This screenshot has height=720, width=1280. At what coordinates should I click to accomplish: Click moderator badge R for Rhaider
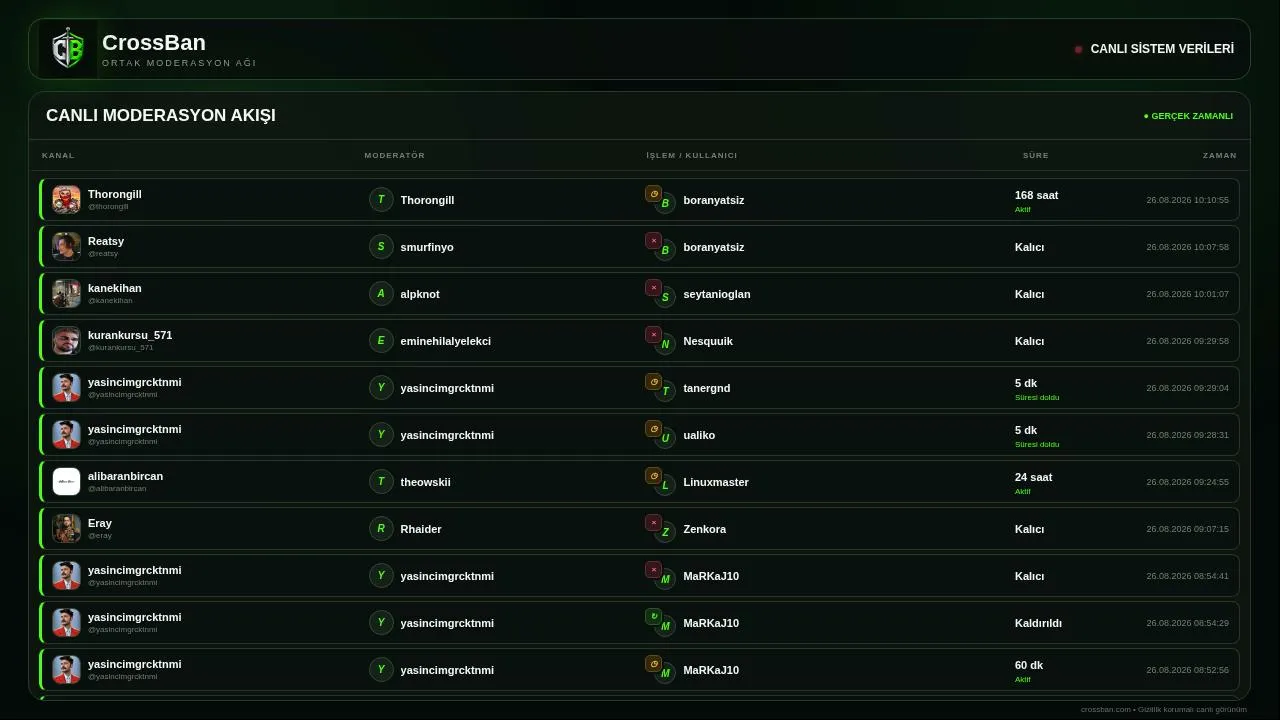381,528
